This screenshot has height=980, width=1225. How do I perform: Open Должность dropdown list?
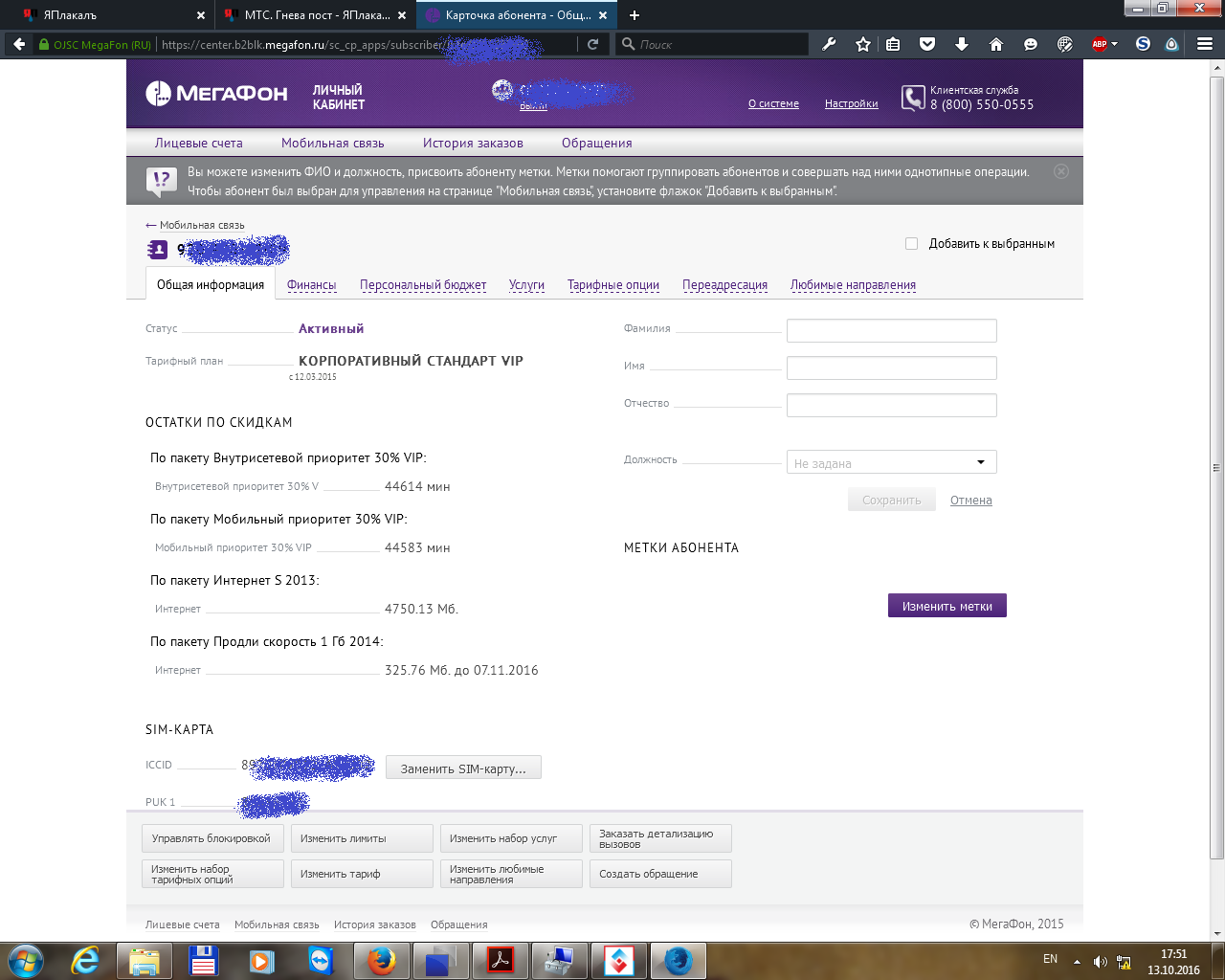[x=891, y=462]
